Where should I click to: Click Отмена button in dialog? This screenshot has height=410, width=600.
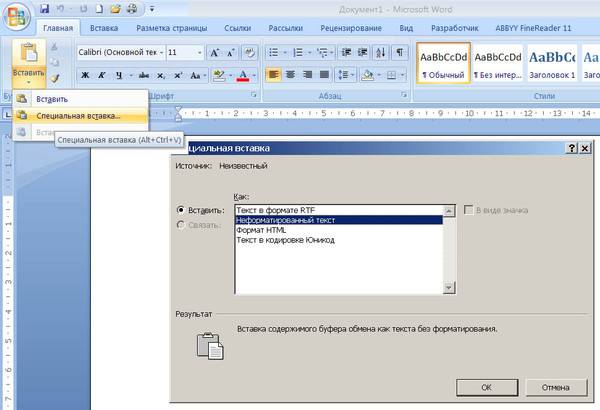[556, 387]
